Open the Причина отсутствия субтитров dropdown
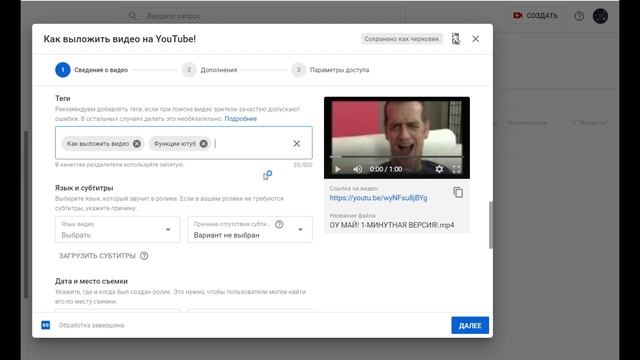Viewport: 640px width, 360px height. click(250, 229)
